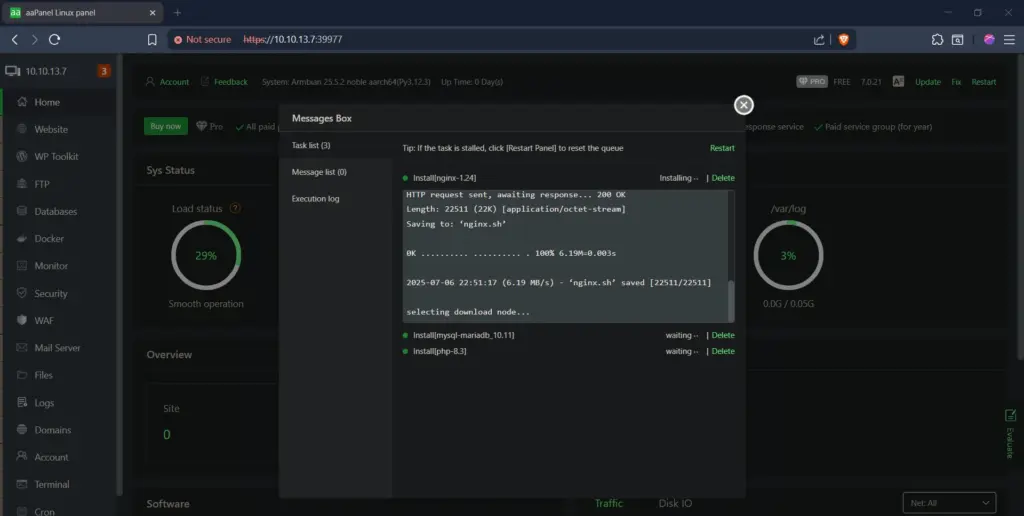The width and height of the screenshot is (1024, 516).
Task: Select the Message list (0) tab
Action: [x=319, y=172]
